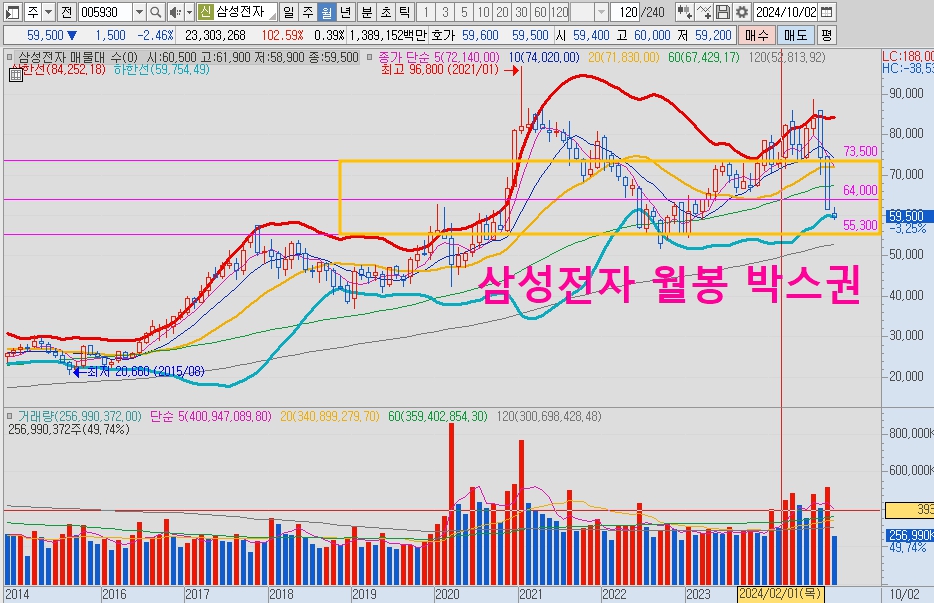This screenshot has height=603, width=934.
Task: Open the calendar date picker icon
Action: [826, 12]
